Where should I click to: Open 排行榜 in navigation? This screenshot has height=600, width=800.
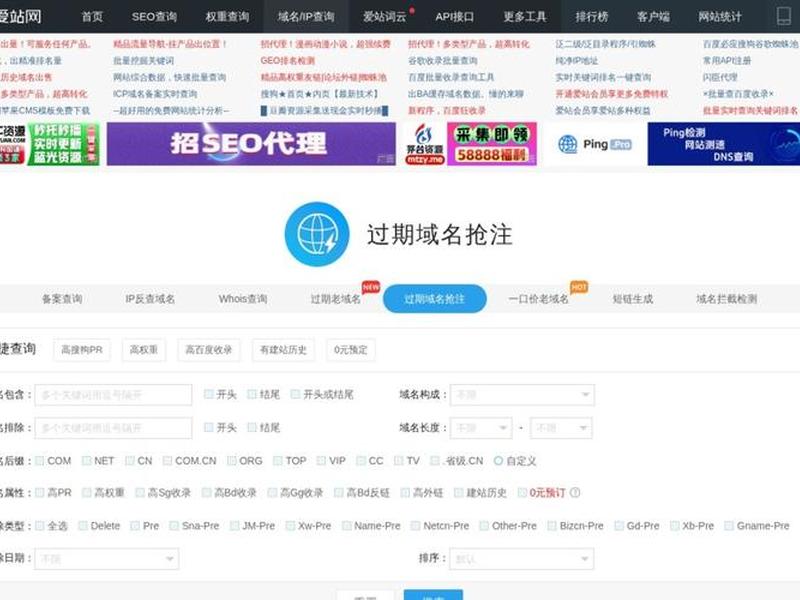click(x=592, y=17)
